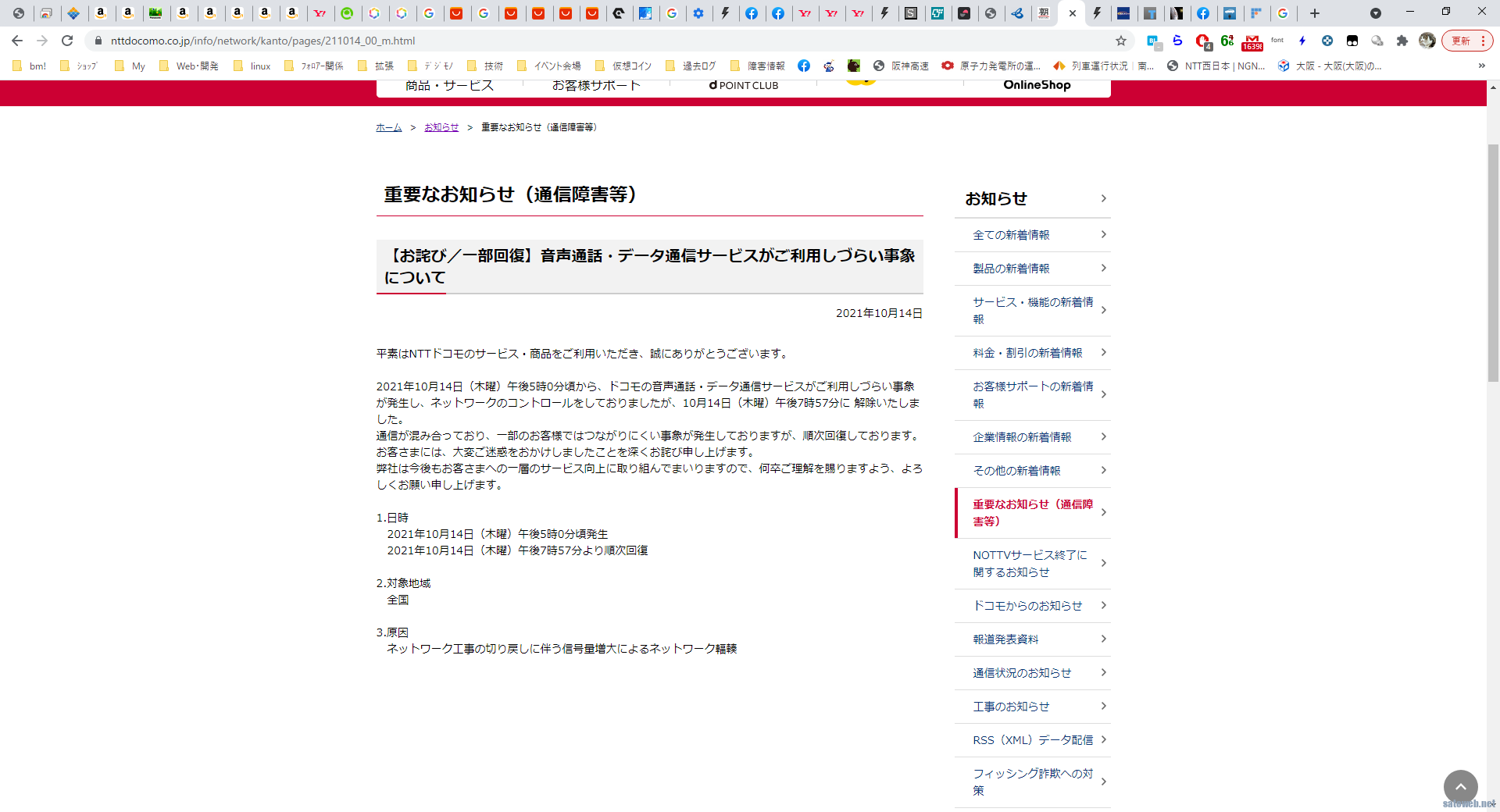View site security lock information
This screenshot has width=1500, height=812.
(x=98, y=41)
